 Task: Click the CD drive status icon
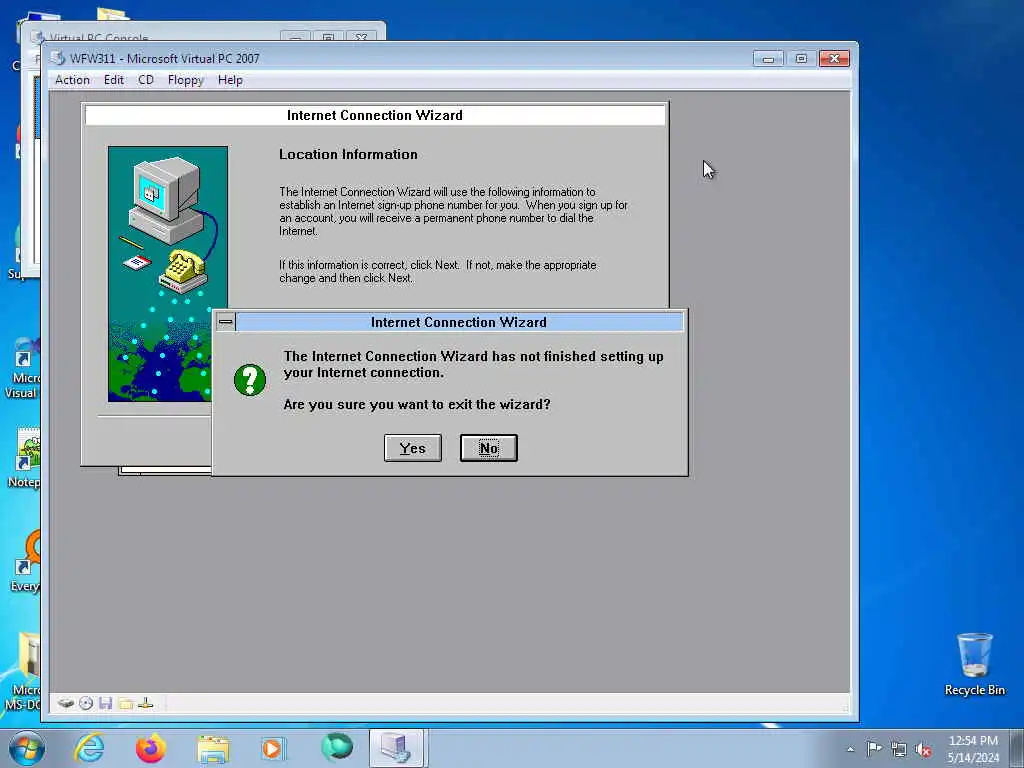[86, 703]
